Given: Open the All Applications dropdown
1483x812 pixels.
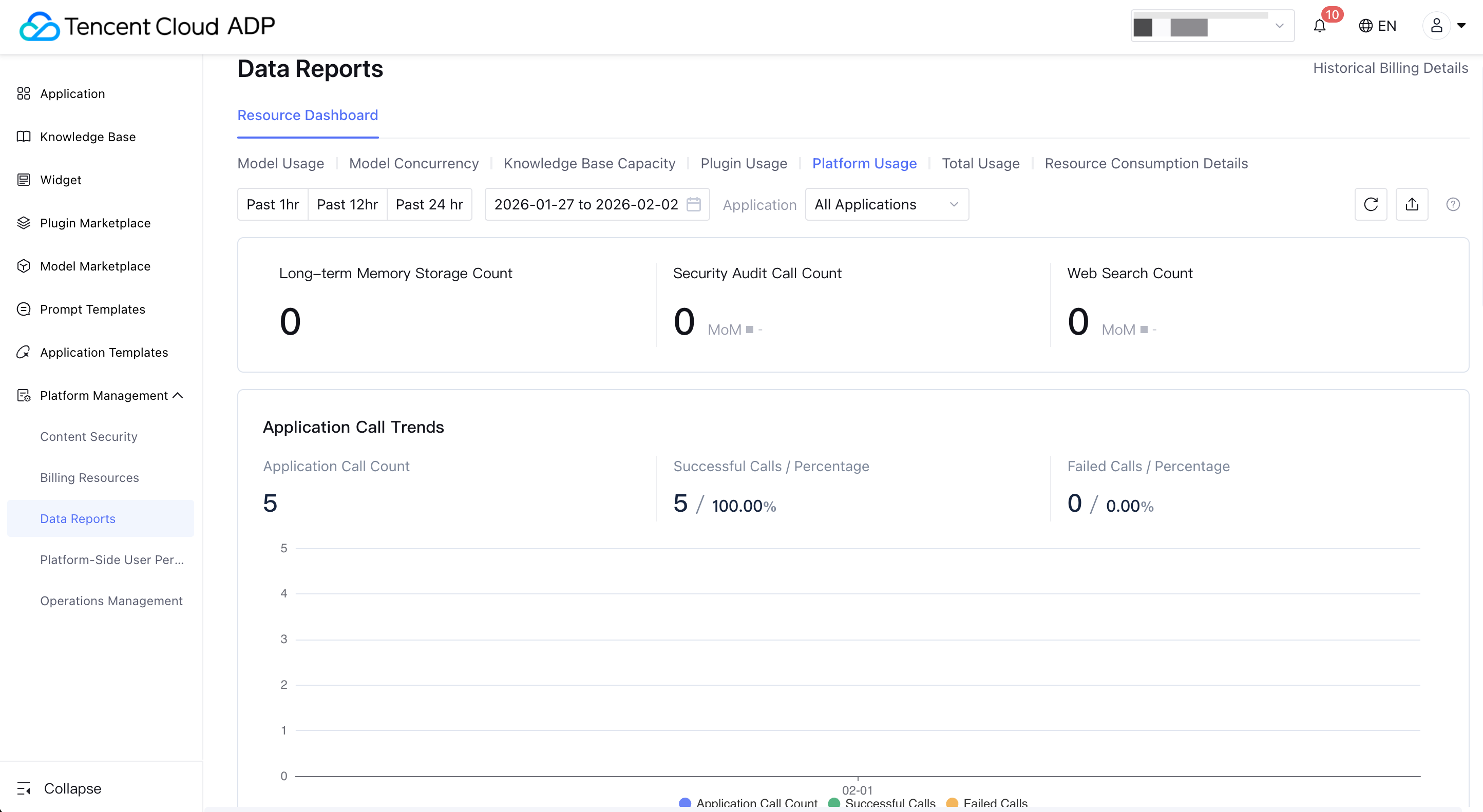Looking at the screenshot, I should click(x=887, y=204).
